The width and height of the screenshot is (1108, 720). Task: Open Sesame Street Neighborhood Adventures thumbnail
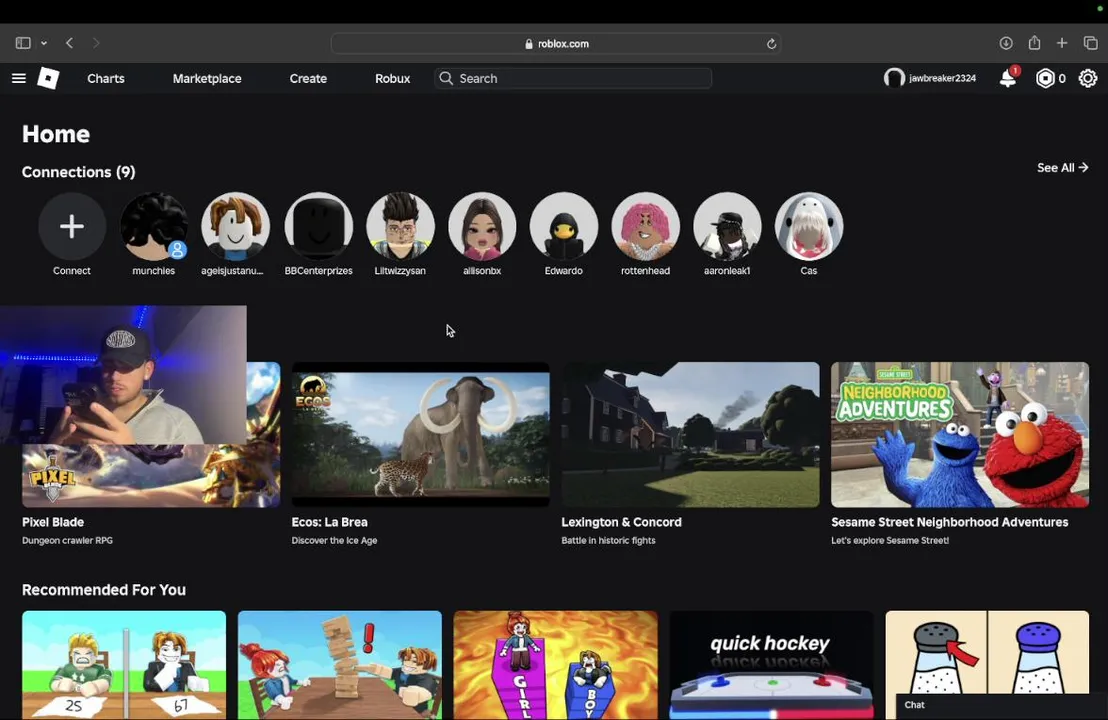click(960, 435)
